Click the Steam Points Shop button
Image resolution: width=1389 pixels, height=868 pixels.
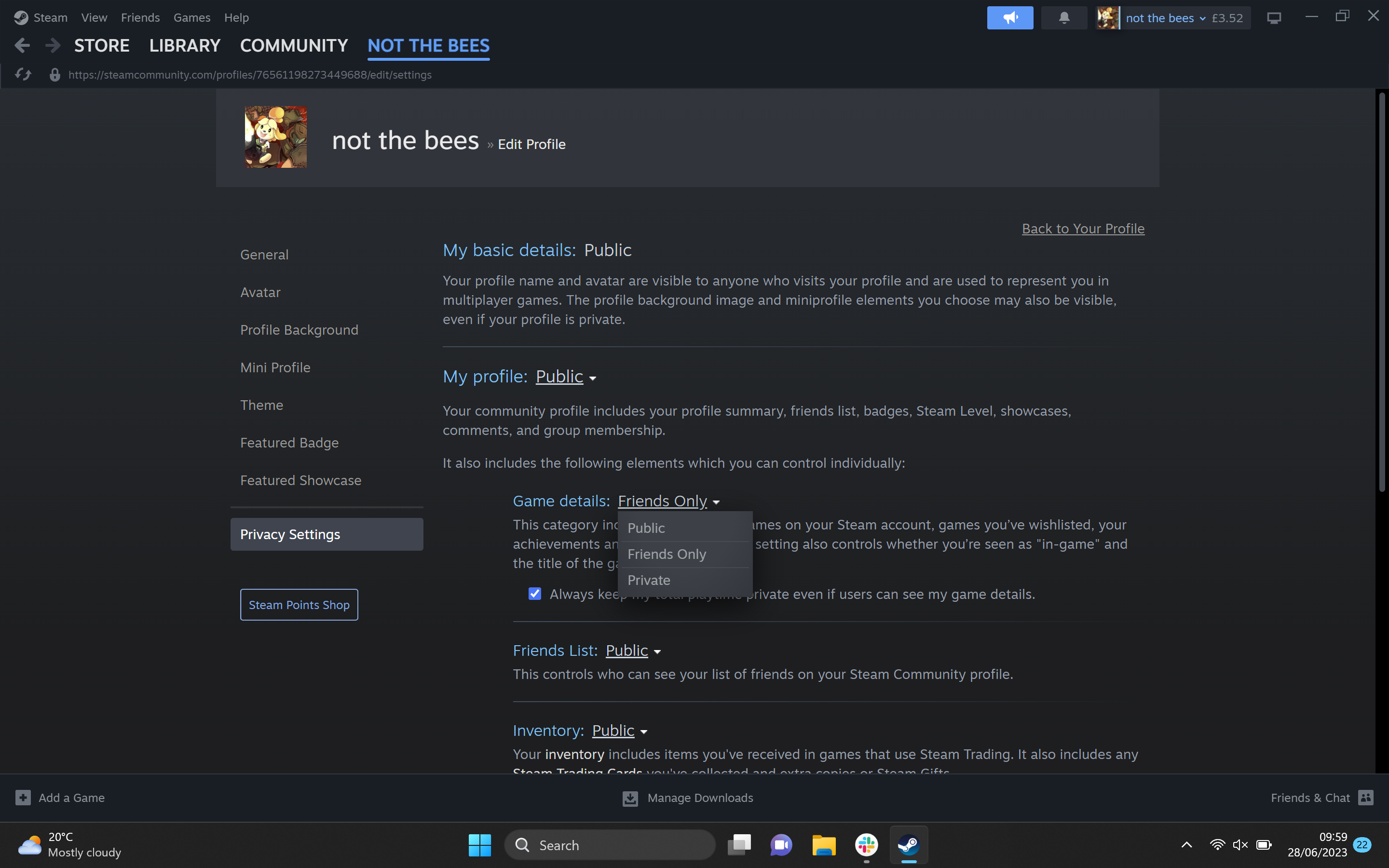tap(299, 605)
